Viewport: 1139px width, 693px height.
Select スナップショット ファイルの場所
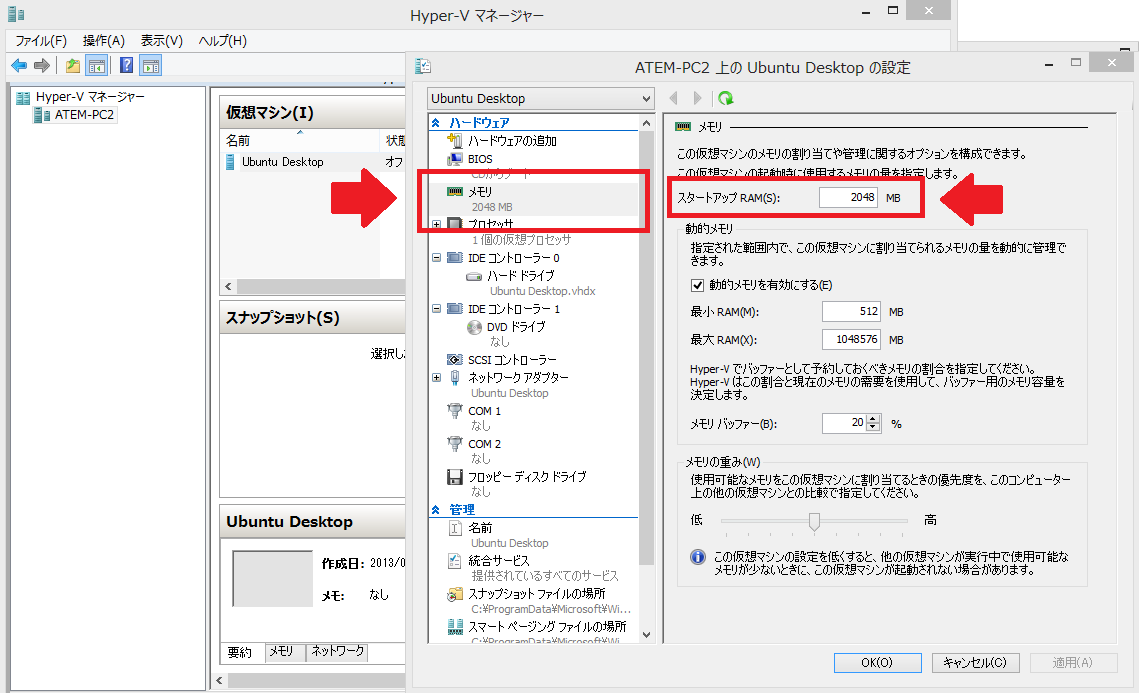pos(536,593)
